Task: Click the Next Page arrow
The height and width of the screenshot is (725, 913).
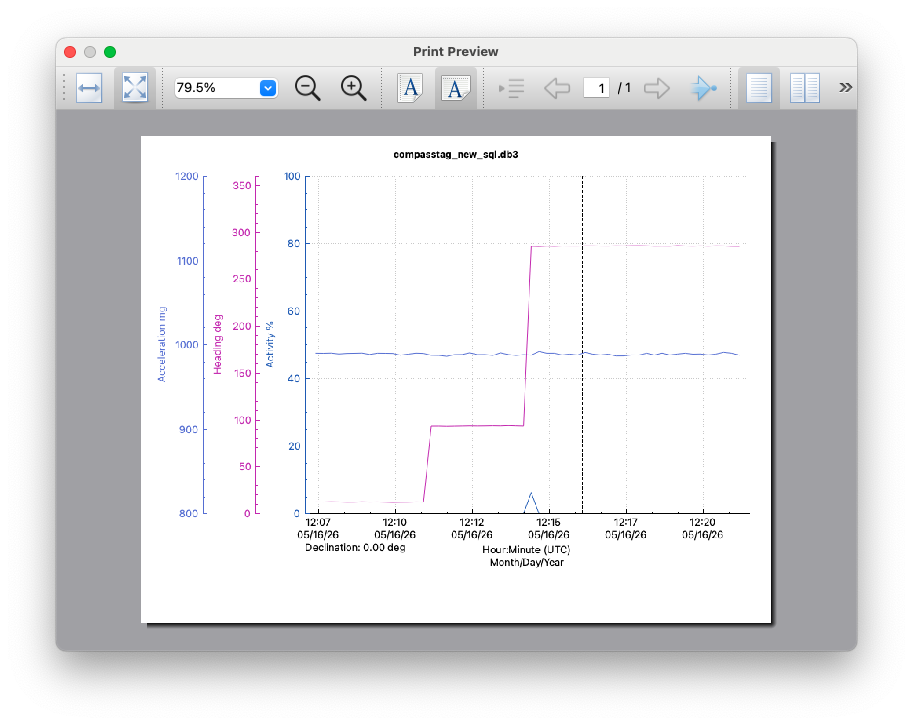Action: click(x=657, y=88)
